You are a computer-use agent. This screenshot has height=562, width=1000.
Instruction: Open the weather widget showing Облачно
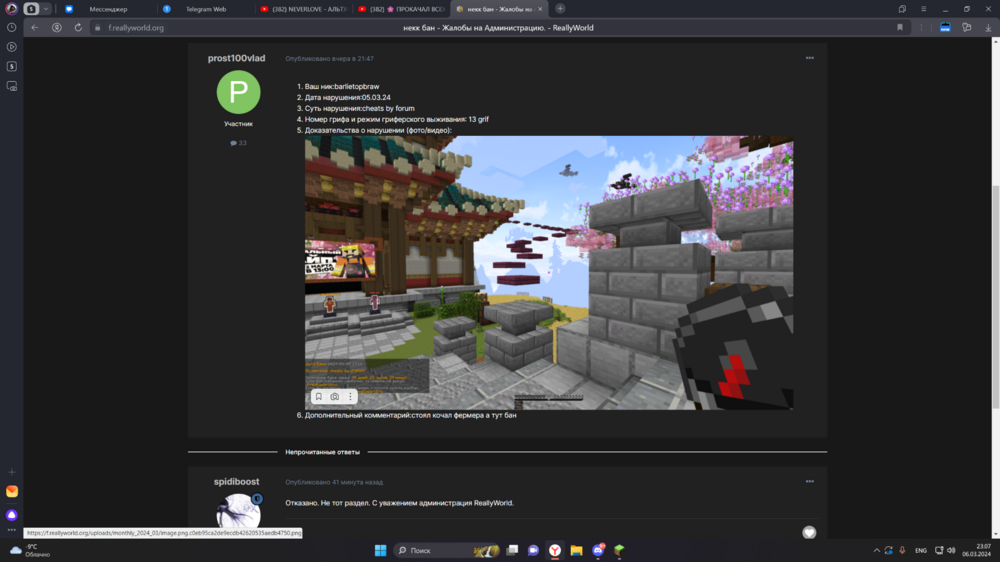[31, 551]
